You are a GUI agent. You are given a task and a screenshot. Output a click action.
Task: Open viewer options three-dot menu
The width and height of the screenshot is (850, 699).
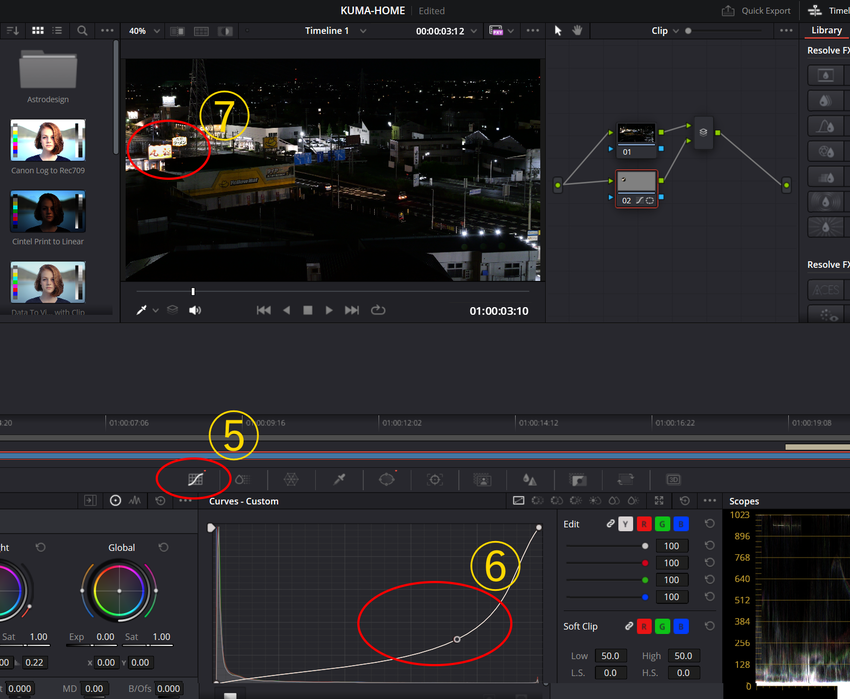(x=533, y=31)
